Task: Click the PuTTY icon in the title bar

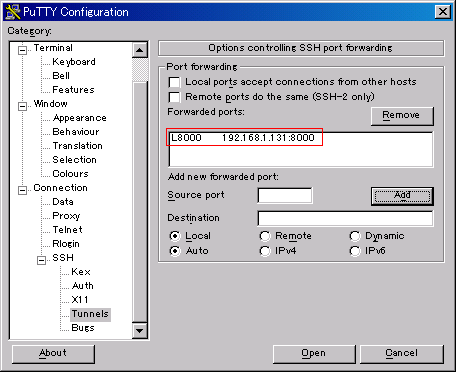Action: click(13, 12)
